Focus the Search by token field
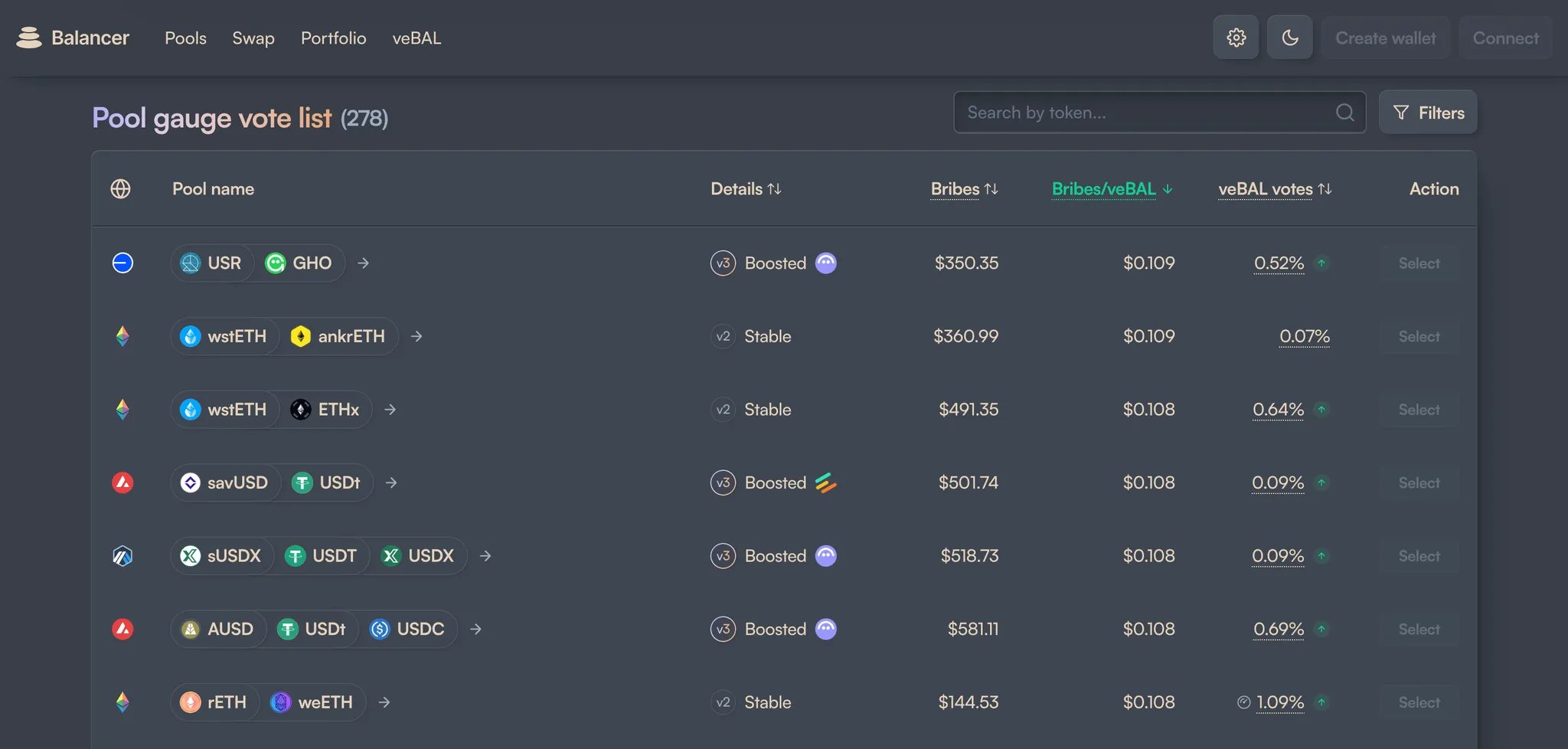The height and width of the screenshot is (749, 1568). [1159, 113]
